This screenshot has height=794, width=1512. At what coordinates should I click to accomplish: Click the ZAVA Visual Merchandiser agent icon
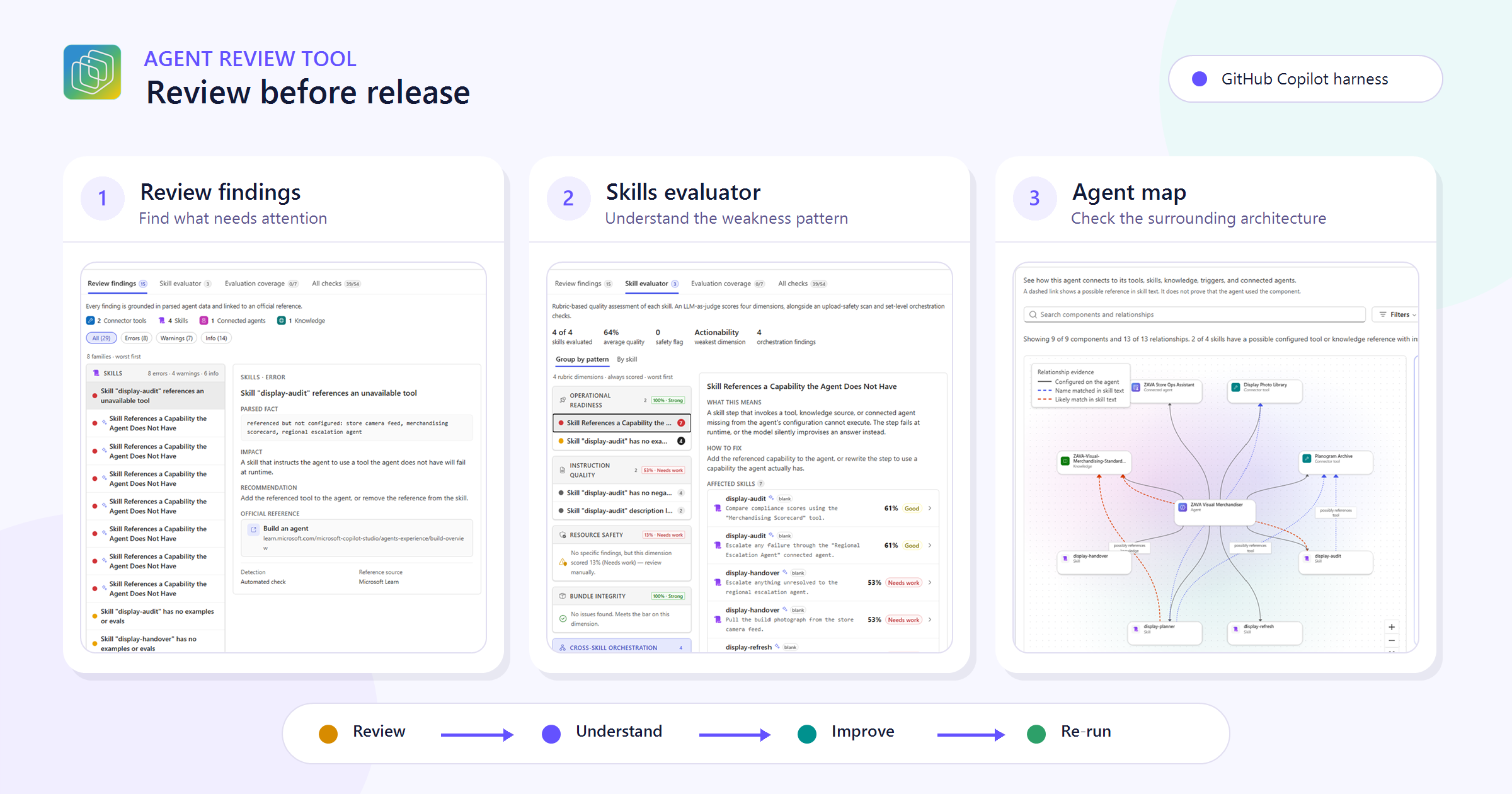(1183, 507)
